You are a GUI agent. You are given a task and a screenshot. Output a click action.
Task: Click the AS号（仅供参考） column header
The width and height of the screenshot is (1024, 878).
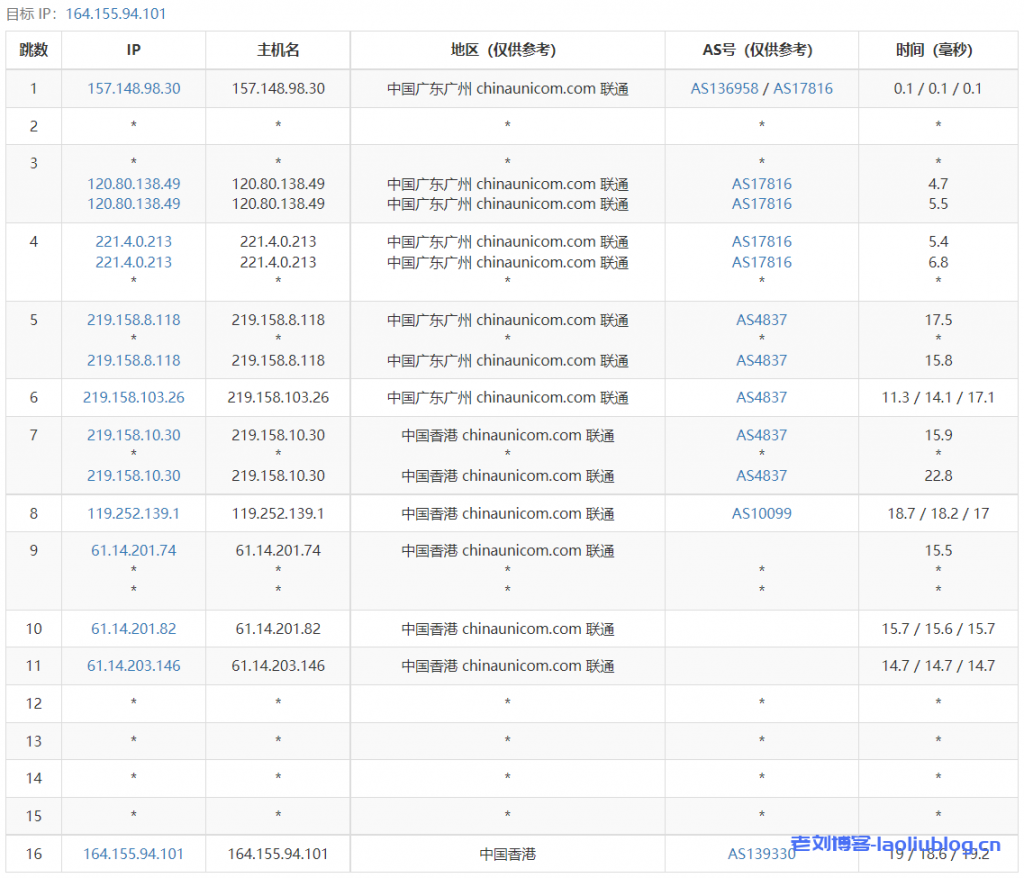(761, 50)
